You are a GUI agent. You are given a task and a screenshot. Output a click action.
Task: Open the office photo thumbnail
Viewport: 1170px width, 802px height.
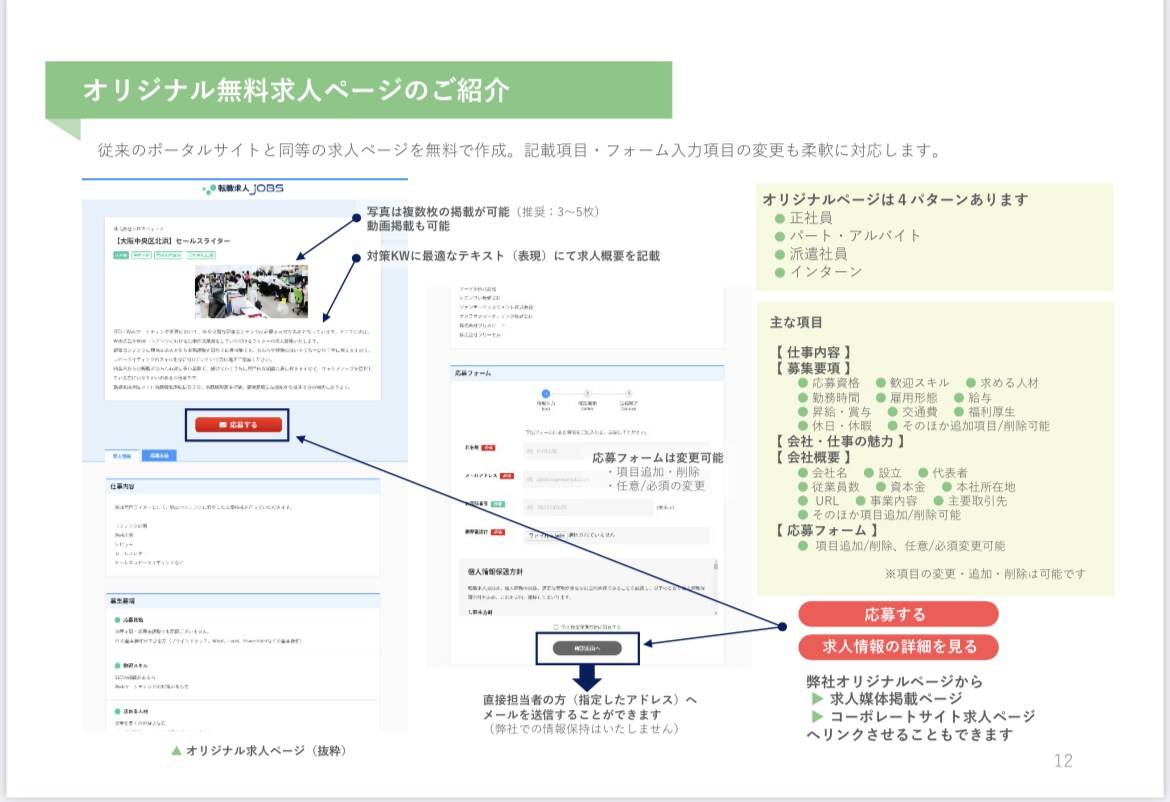pyautogui.click(x=251, y=291)
